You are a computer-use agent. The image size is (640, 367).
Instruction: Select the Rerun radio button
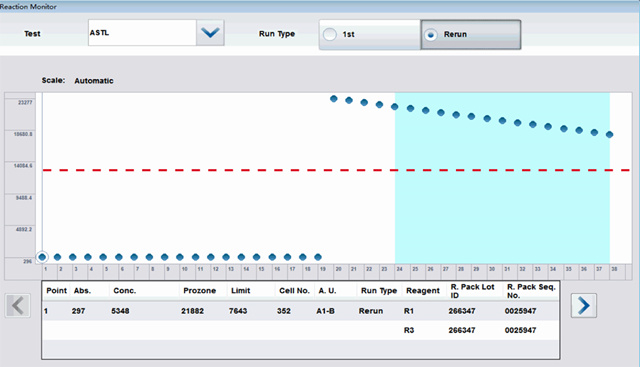pyautogui.click(x=431, y=35)
